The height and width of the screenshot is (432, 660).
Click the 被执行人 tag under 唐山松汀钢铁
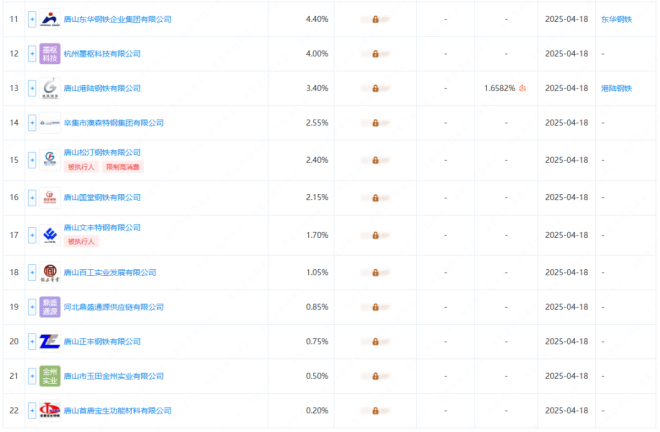[80, 167]
